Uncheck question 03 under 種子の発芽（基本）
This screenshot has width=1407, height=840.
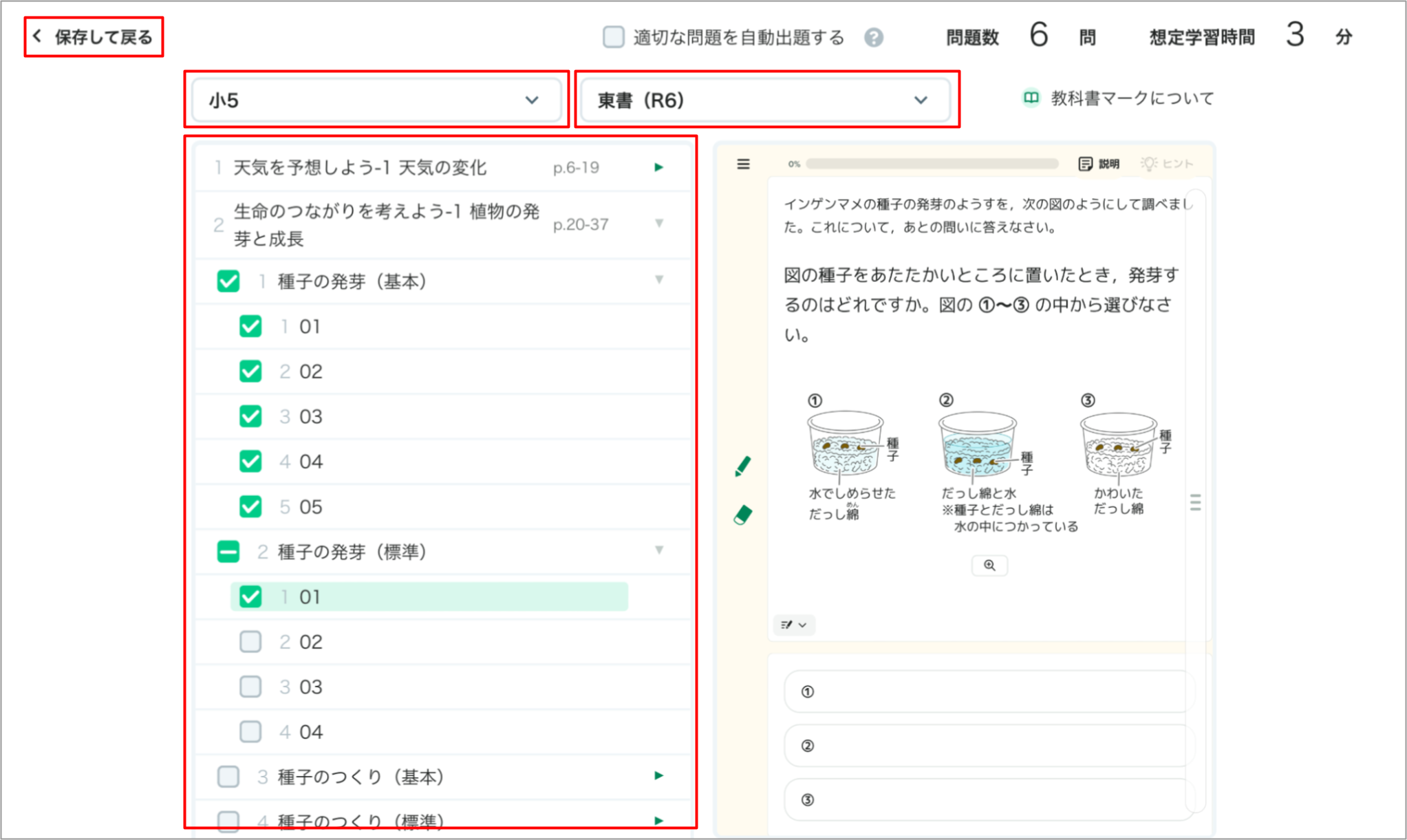point(250,416)
